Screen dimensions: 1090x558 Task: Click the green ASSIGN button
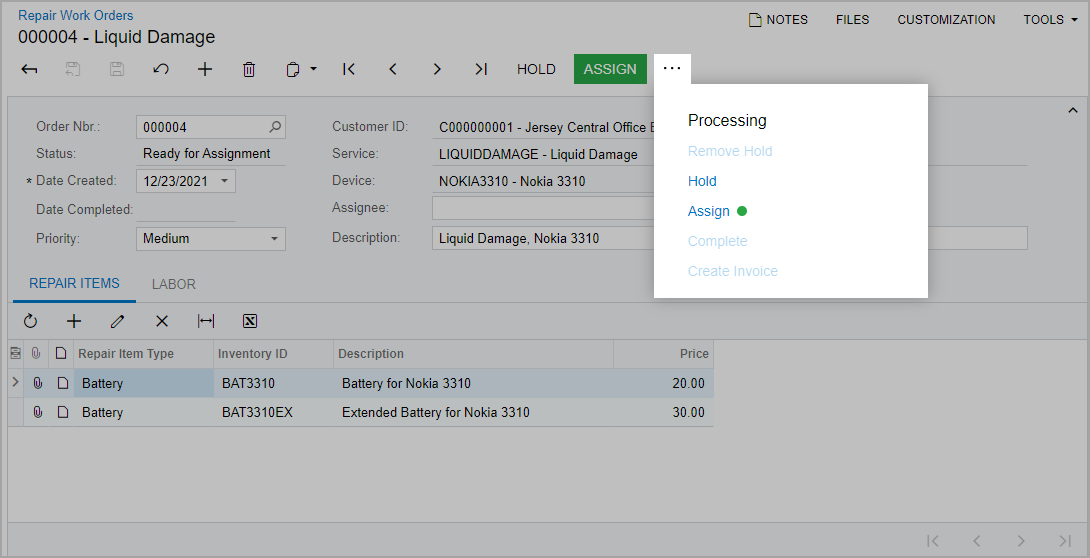[610, 69]
